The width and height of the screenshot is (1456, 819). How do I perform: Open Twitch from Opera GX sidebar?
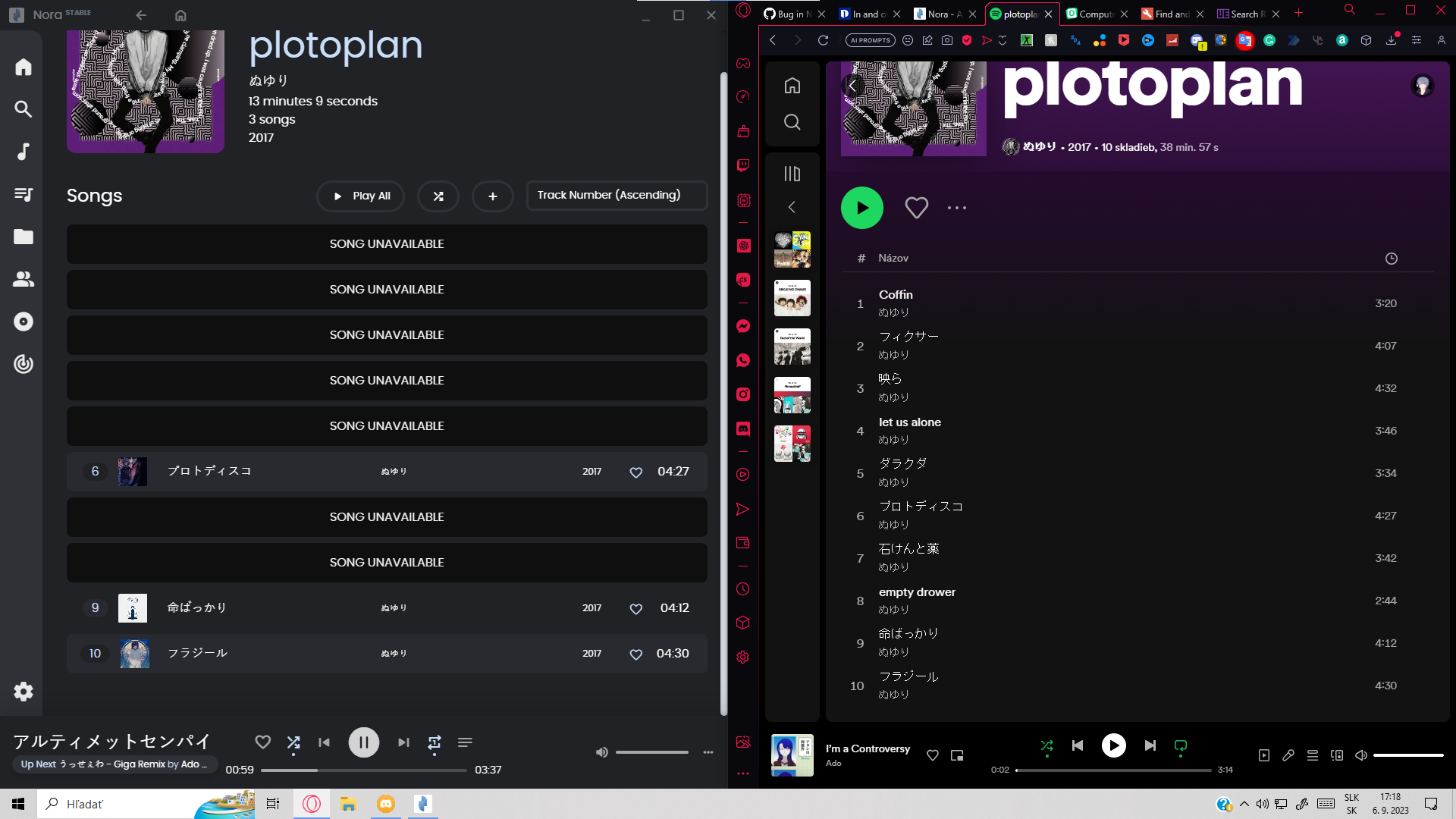[743, 165]
